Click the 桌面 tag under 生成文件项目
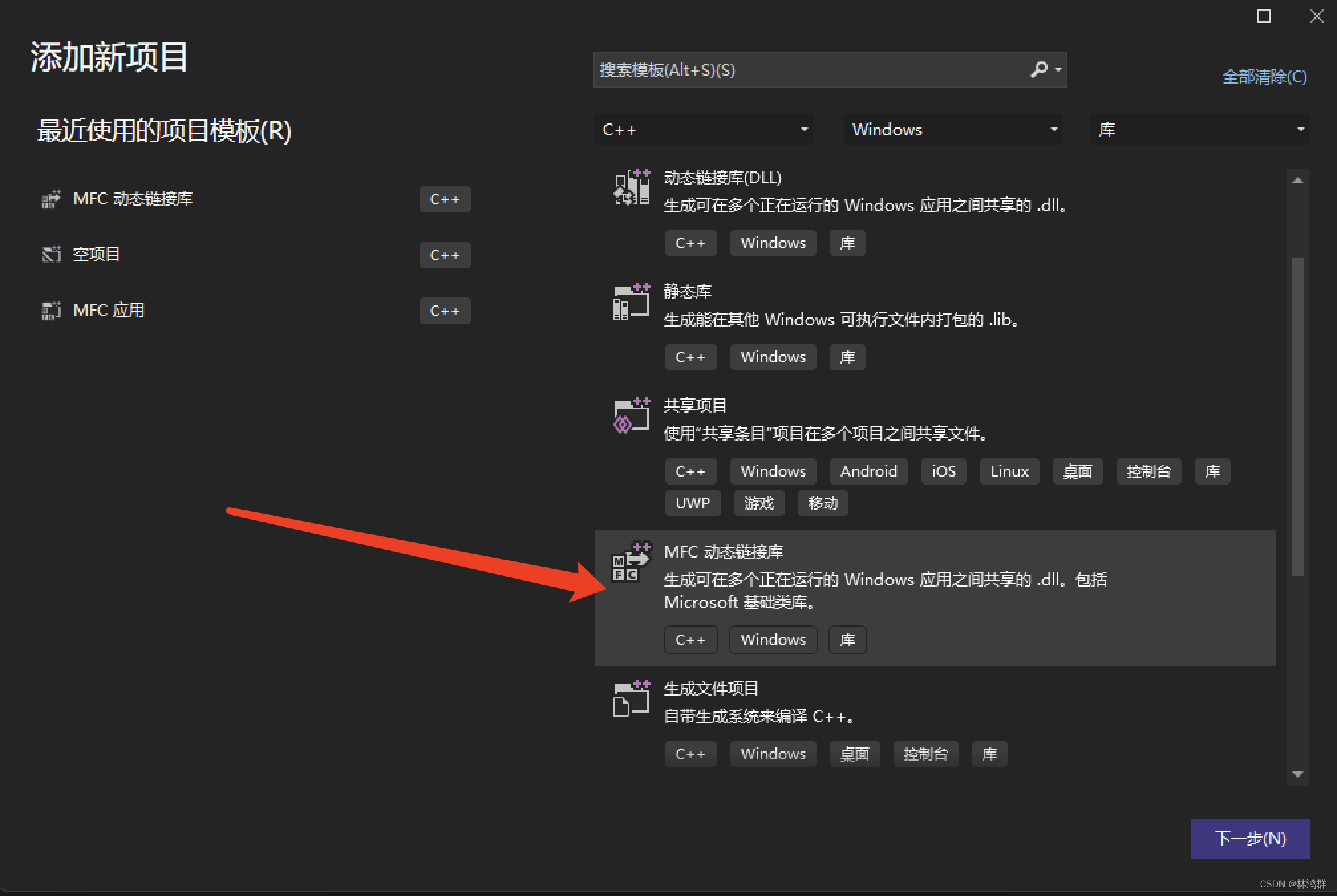The image size is (1337, 896). (x=854, y=754)
